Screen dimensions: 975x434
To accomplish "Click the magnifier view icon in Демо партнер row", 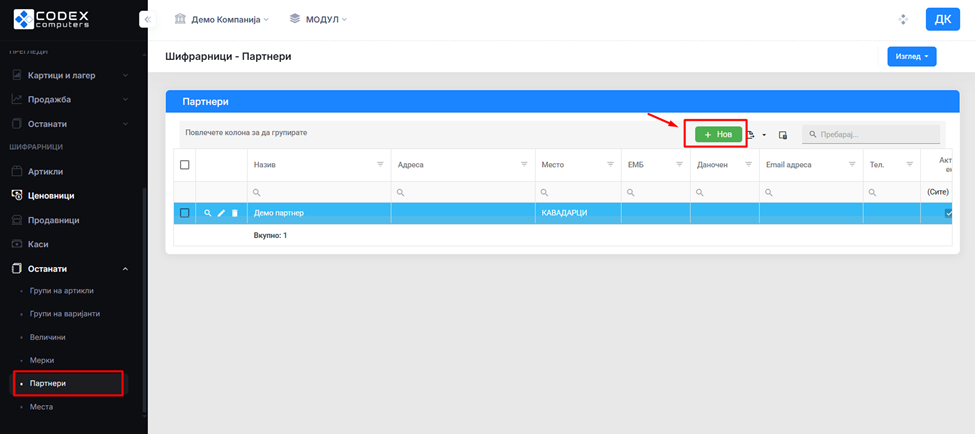I will pyautogui.click(x=208, y=213).
